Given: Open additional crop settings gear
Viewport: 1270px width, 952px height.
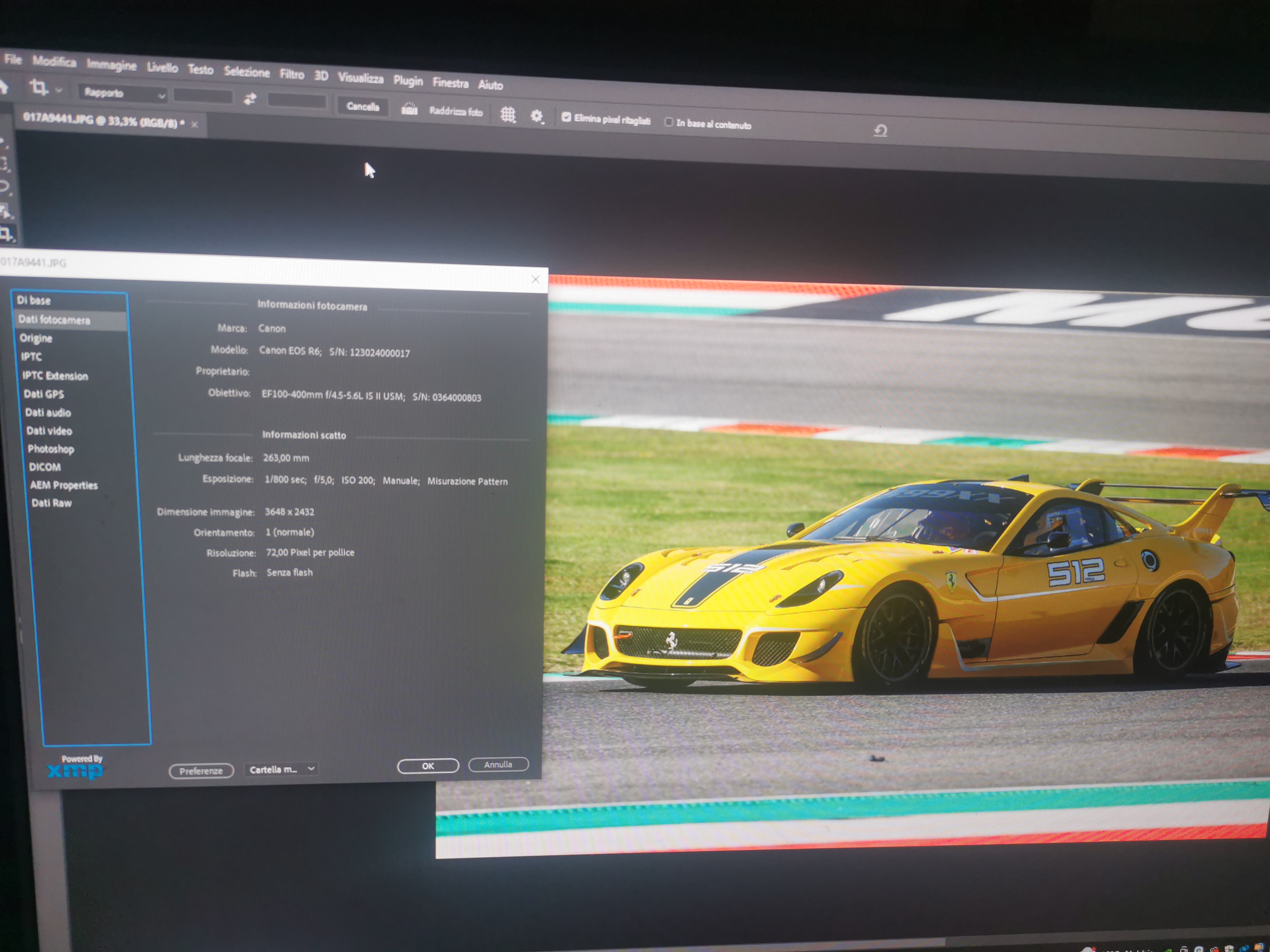Looking at the screenshot, I should click(537, 117).
